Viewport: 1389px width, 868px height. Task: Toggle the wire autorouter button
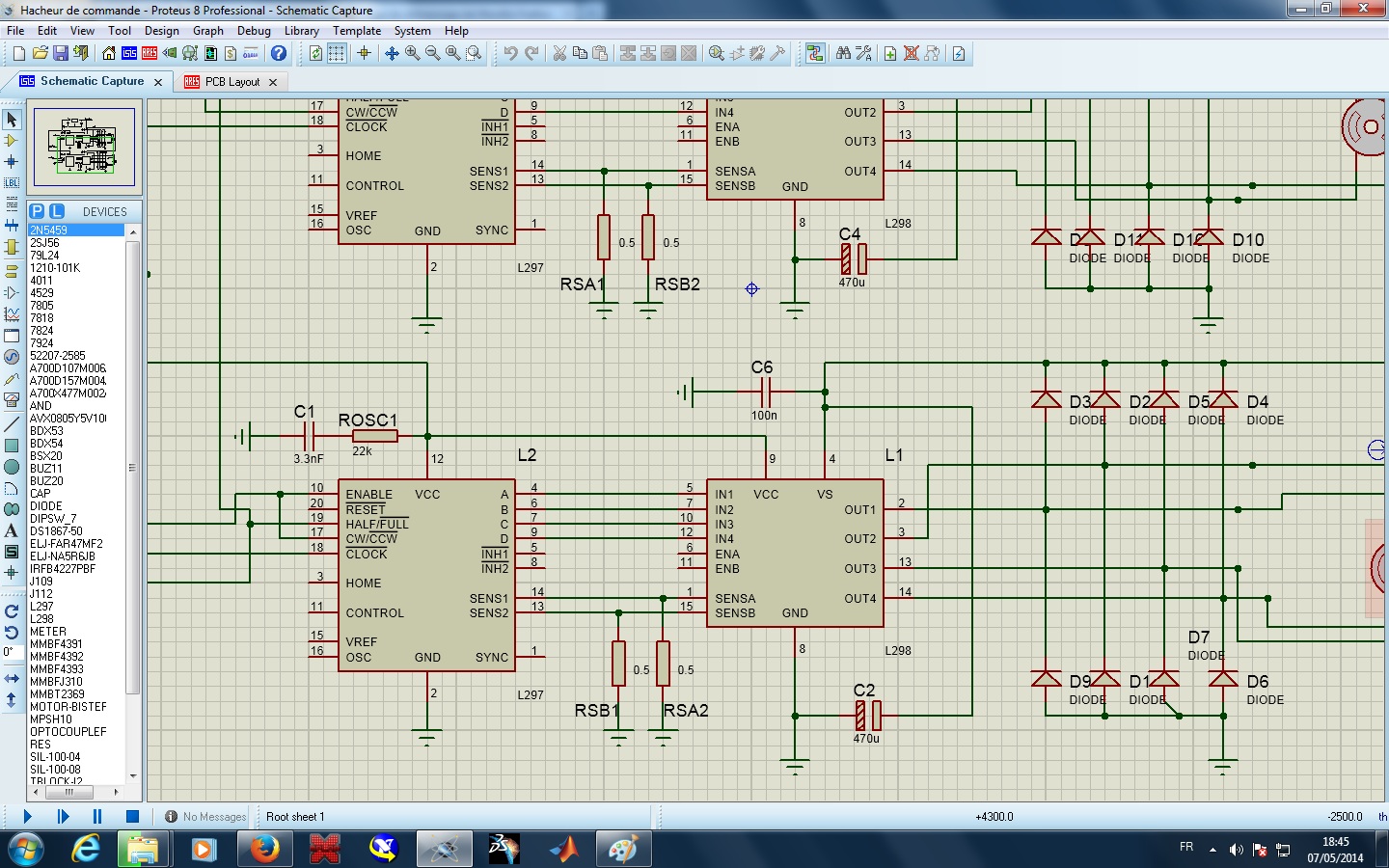815,53
